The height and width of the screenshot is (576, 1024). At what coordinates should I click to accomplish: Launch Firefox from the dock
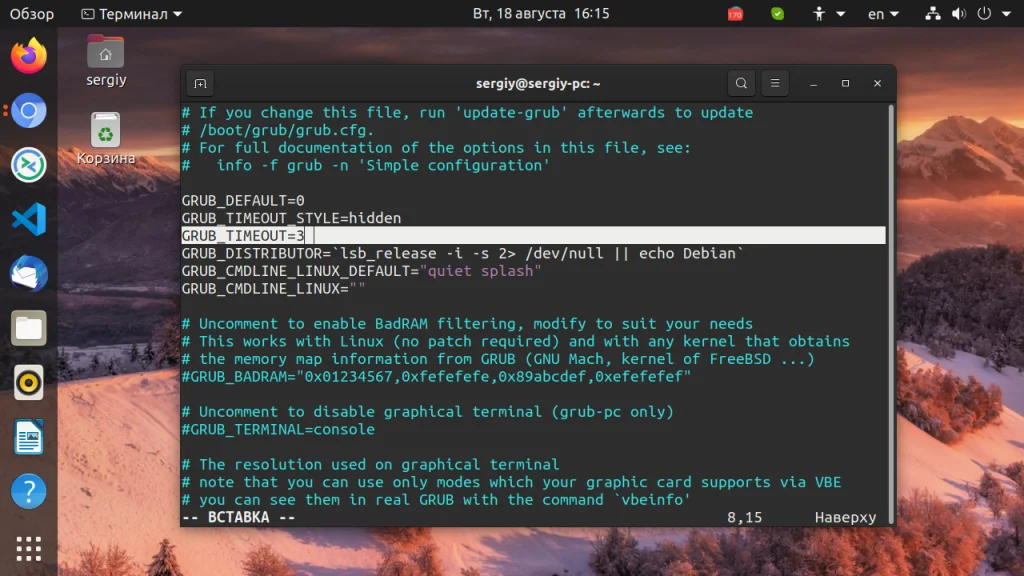pyautogui.click(x=29, y=56)
